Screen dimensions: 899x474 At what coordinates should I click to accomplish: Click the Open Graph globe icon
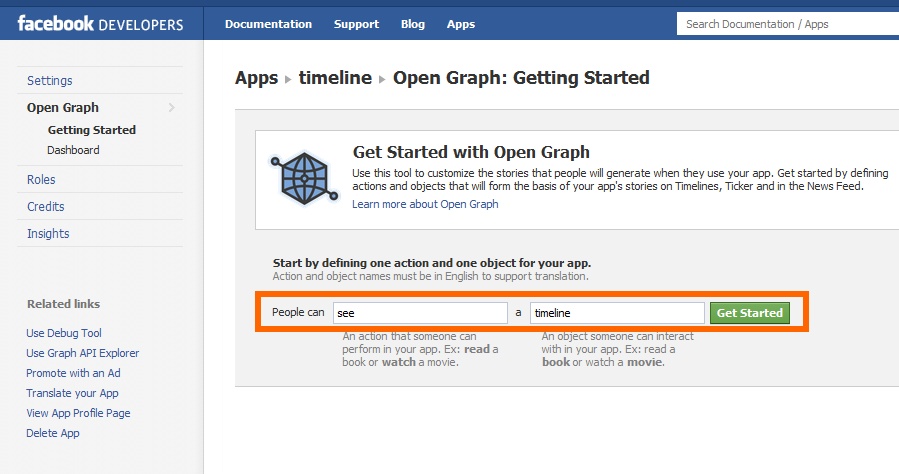tap(304, 178)
